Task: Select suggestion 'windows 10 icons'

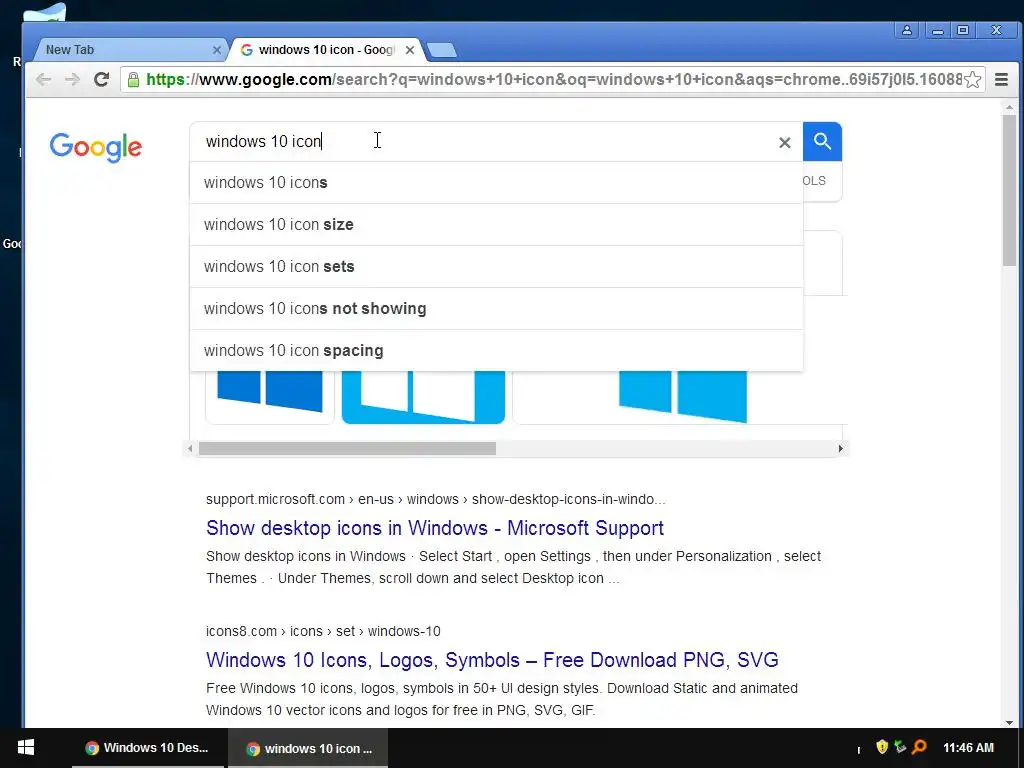Action: (496, 183)
